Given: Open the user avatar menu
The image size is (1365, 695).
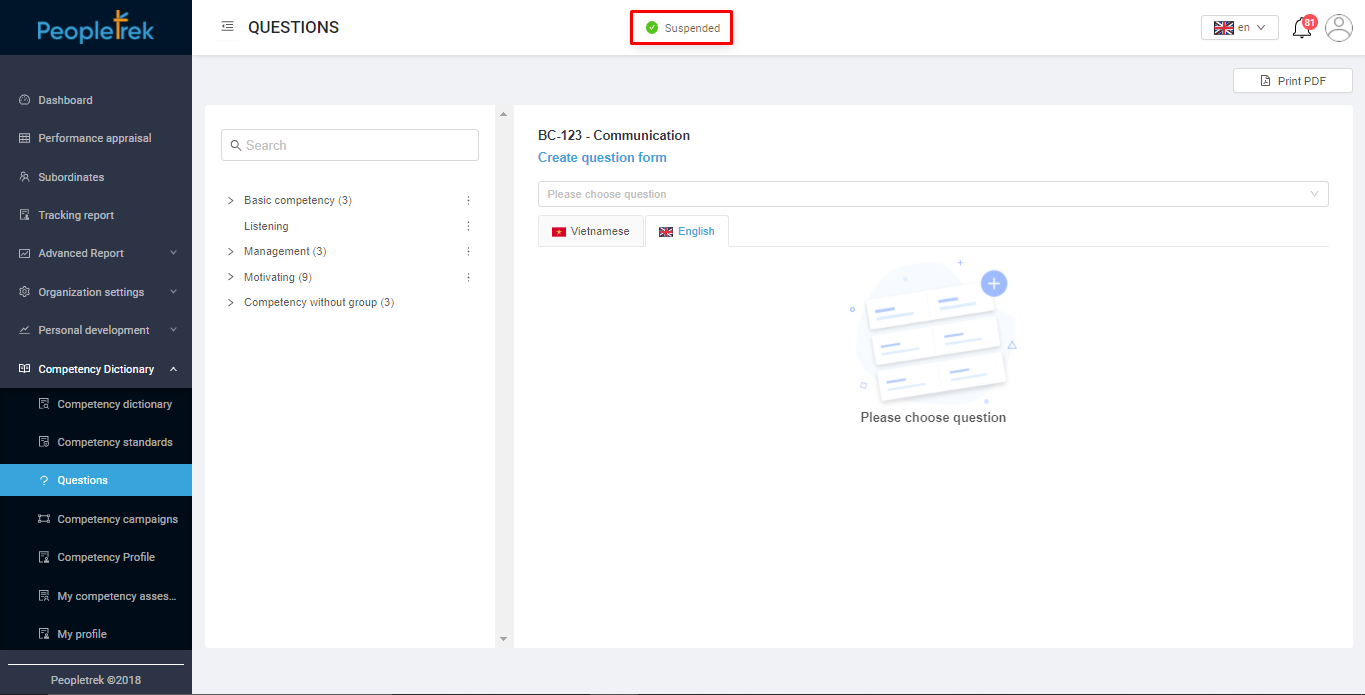Looking at the screenshot, I should tap(1339, 28).
